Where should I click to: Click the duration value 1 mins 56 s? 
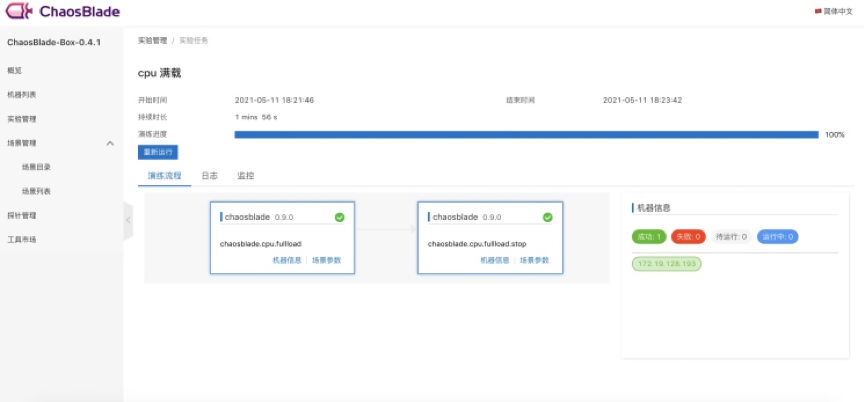[x=256, y=117]
